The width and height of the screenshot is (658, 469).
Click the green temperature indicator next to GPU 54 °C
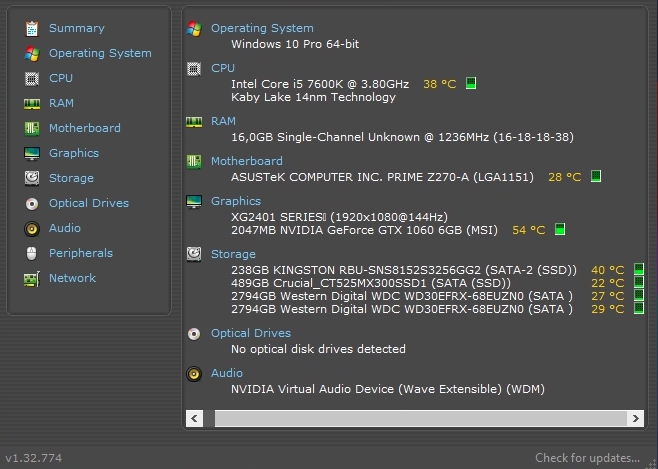560,229
